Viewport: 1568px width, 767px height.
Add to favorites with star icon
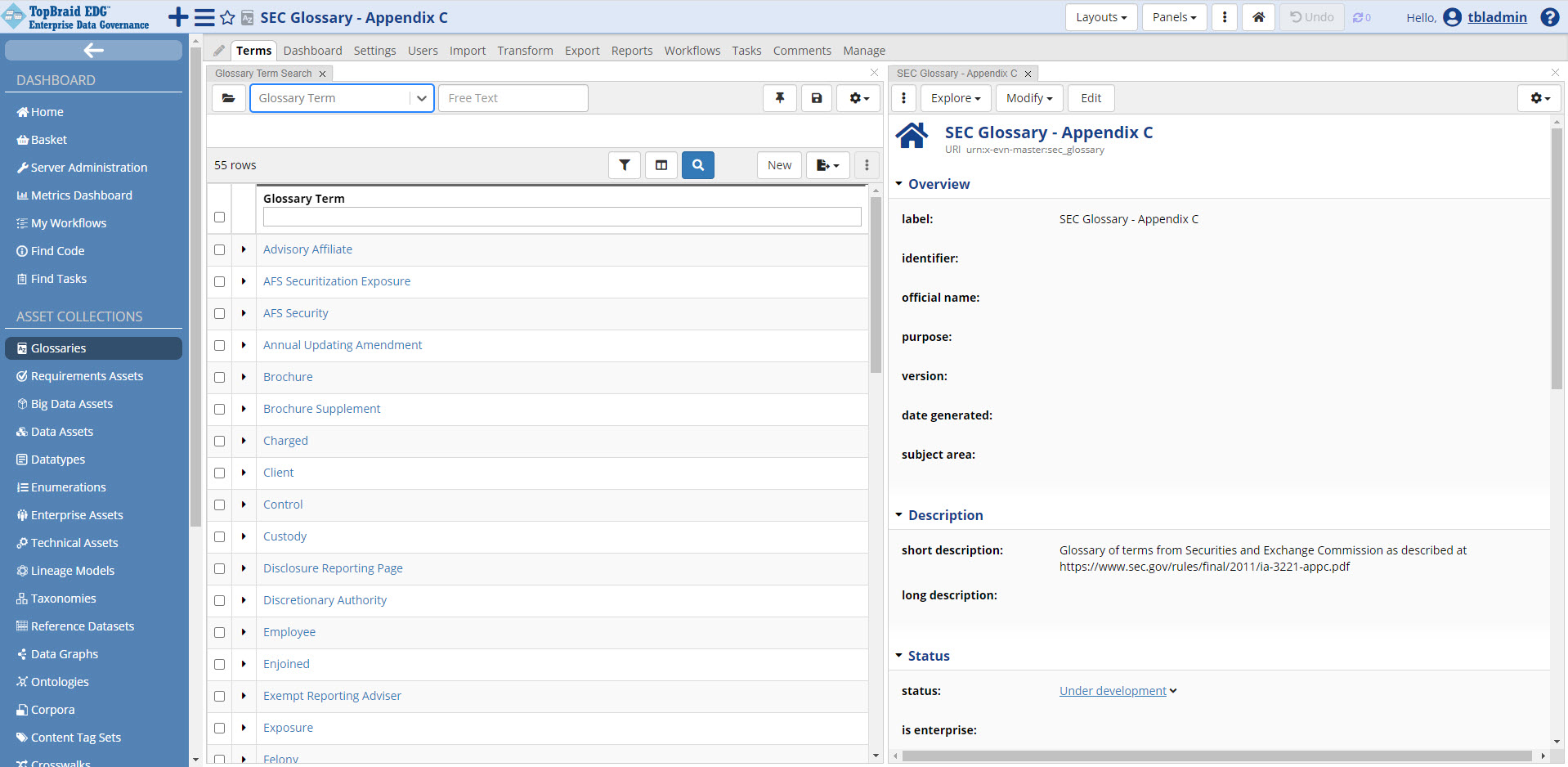227,17
